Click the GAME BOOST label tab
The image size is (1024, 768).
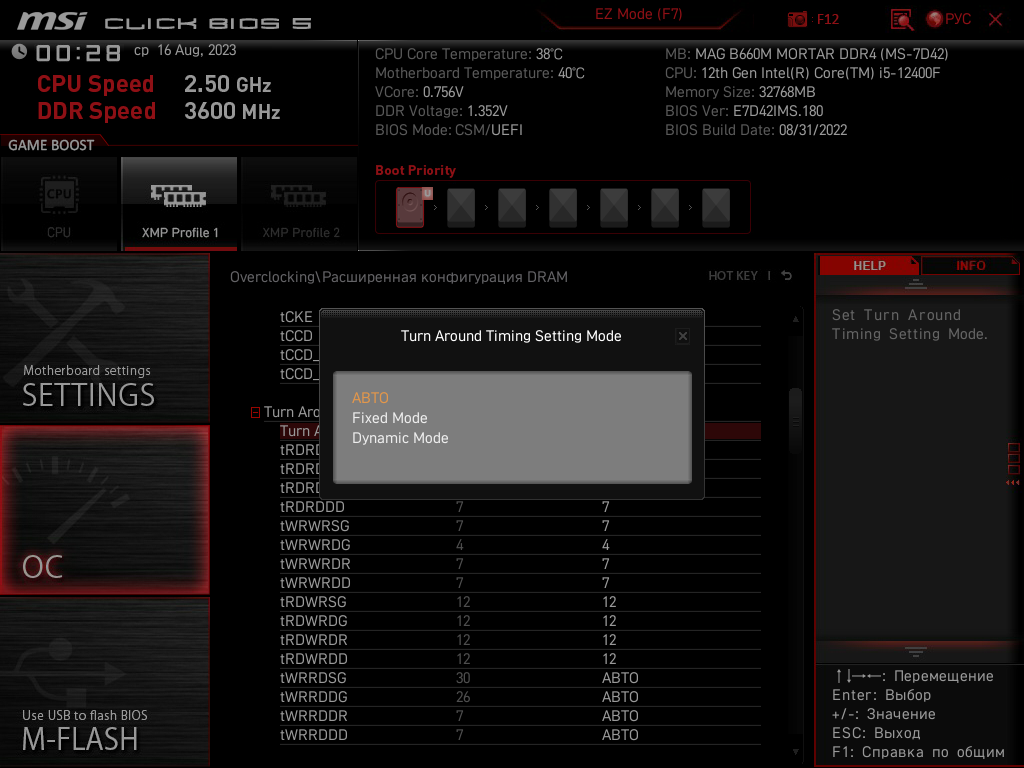click(x=51, y=145)
